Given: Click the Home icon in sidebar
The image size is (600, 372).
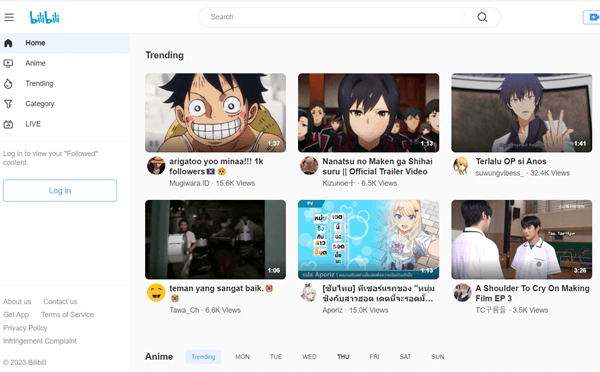Looking at the screenshot, I should point(8,43).
